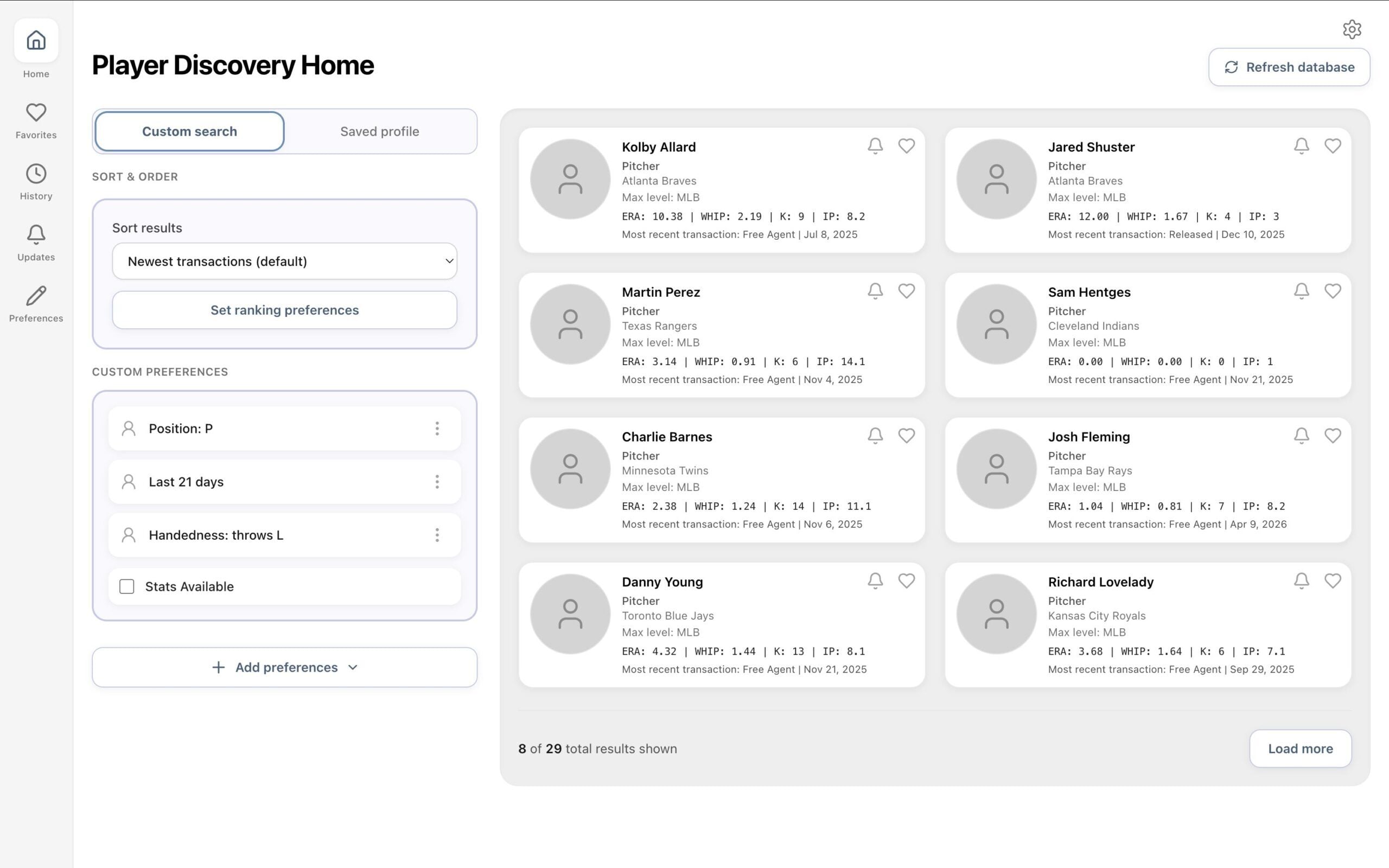
Task: Click bell icon on Danny Young card
Action: [x=875, y=581]
